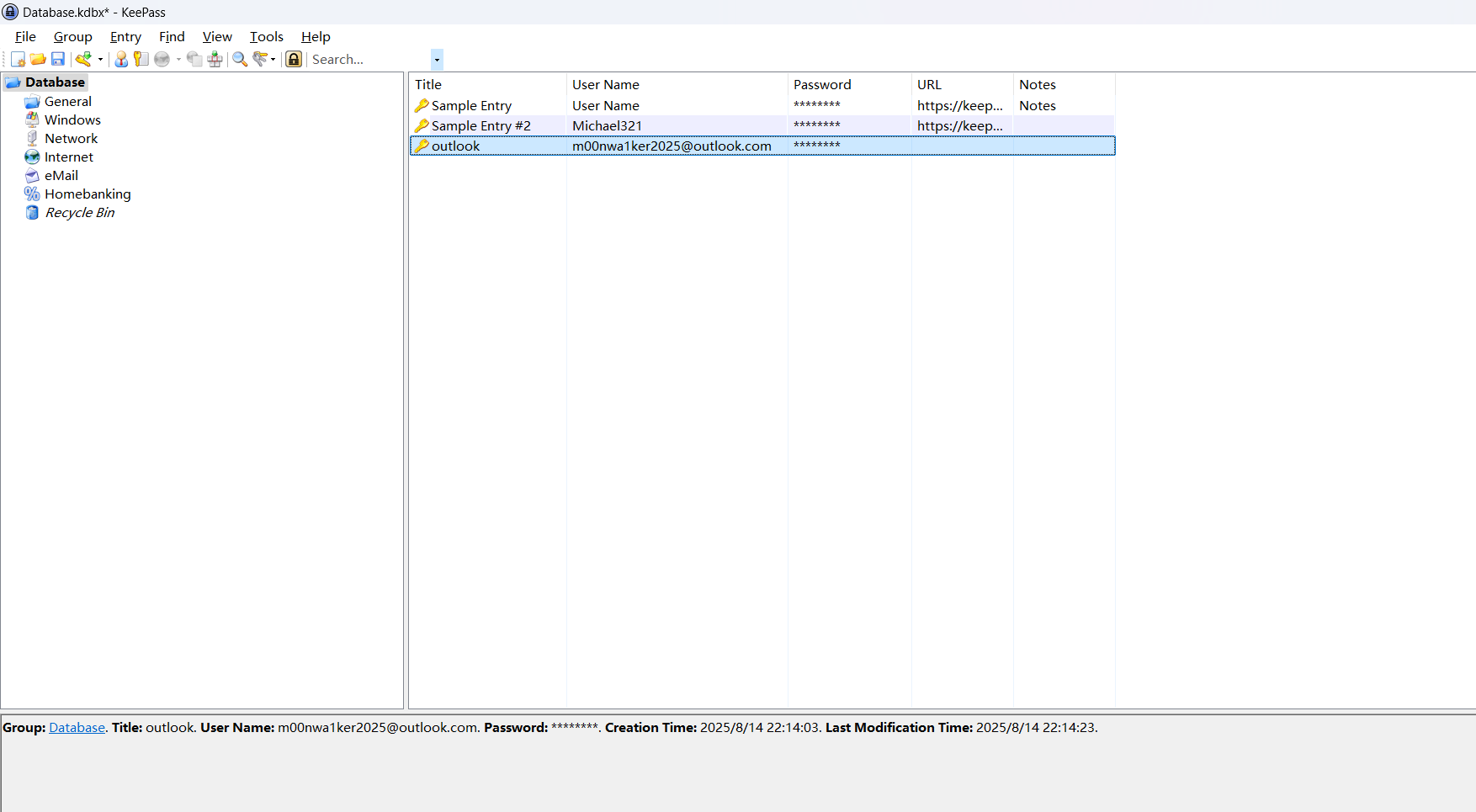Follow the Database group link in details pane
The width and height of the screenshot is (1476, 812).
77,727
